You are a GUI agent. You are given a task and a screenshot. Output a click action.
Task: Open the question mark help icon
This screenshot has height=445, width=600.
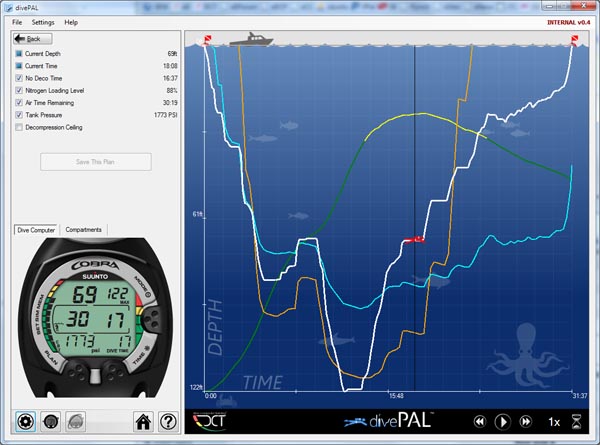tap(168, 422)
